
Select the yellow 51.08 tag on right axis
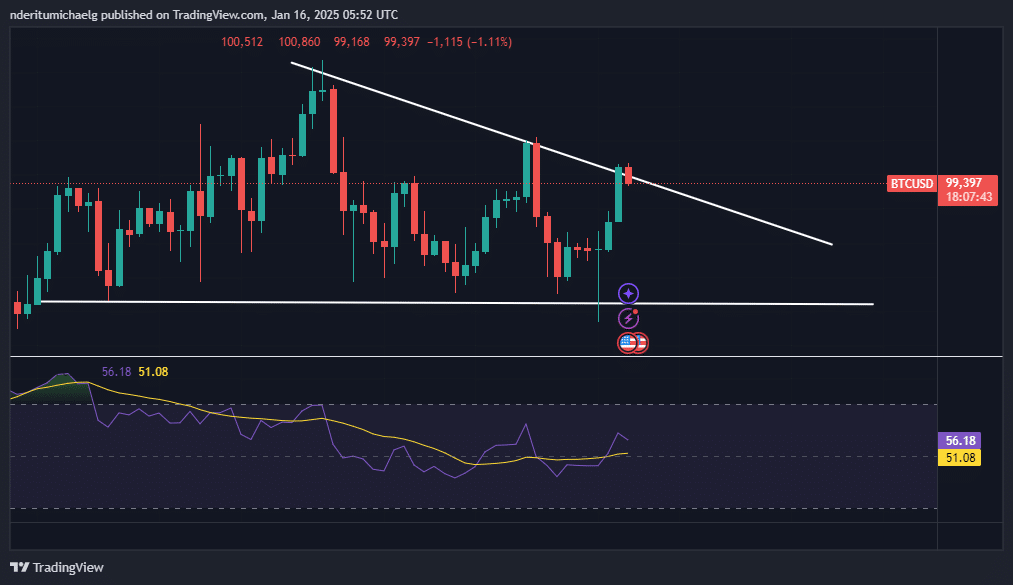[960, 457]
